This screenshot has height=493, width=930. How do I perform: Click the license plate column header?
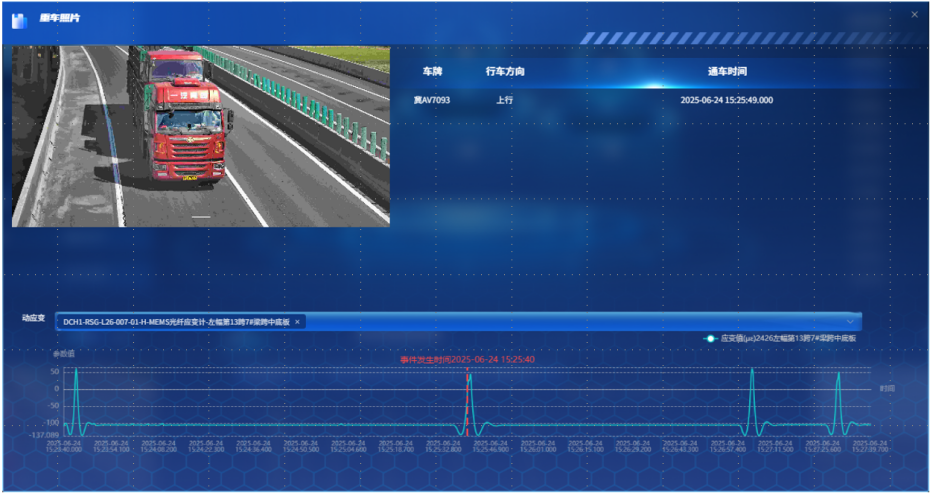[432, 72]
